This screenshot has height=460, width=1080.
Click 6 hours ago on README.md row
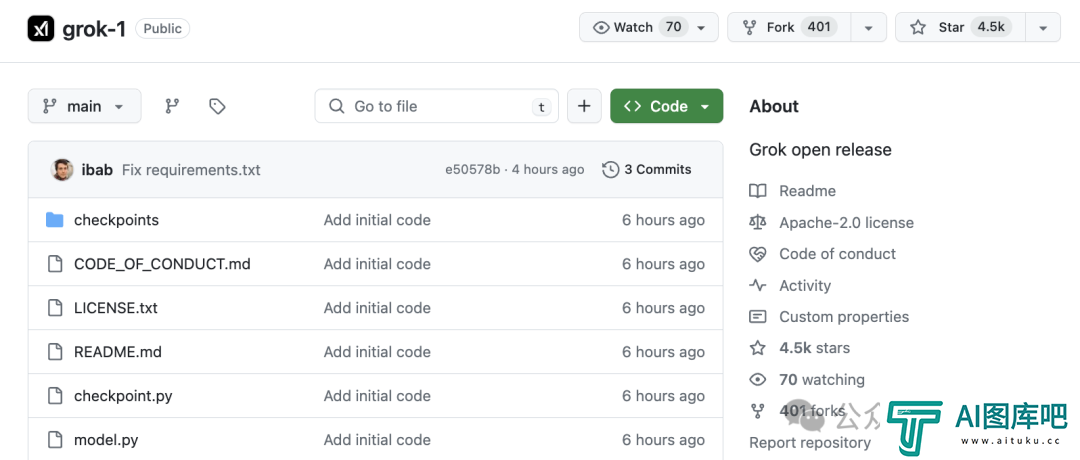point(663,352)
